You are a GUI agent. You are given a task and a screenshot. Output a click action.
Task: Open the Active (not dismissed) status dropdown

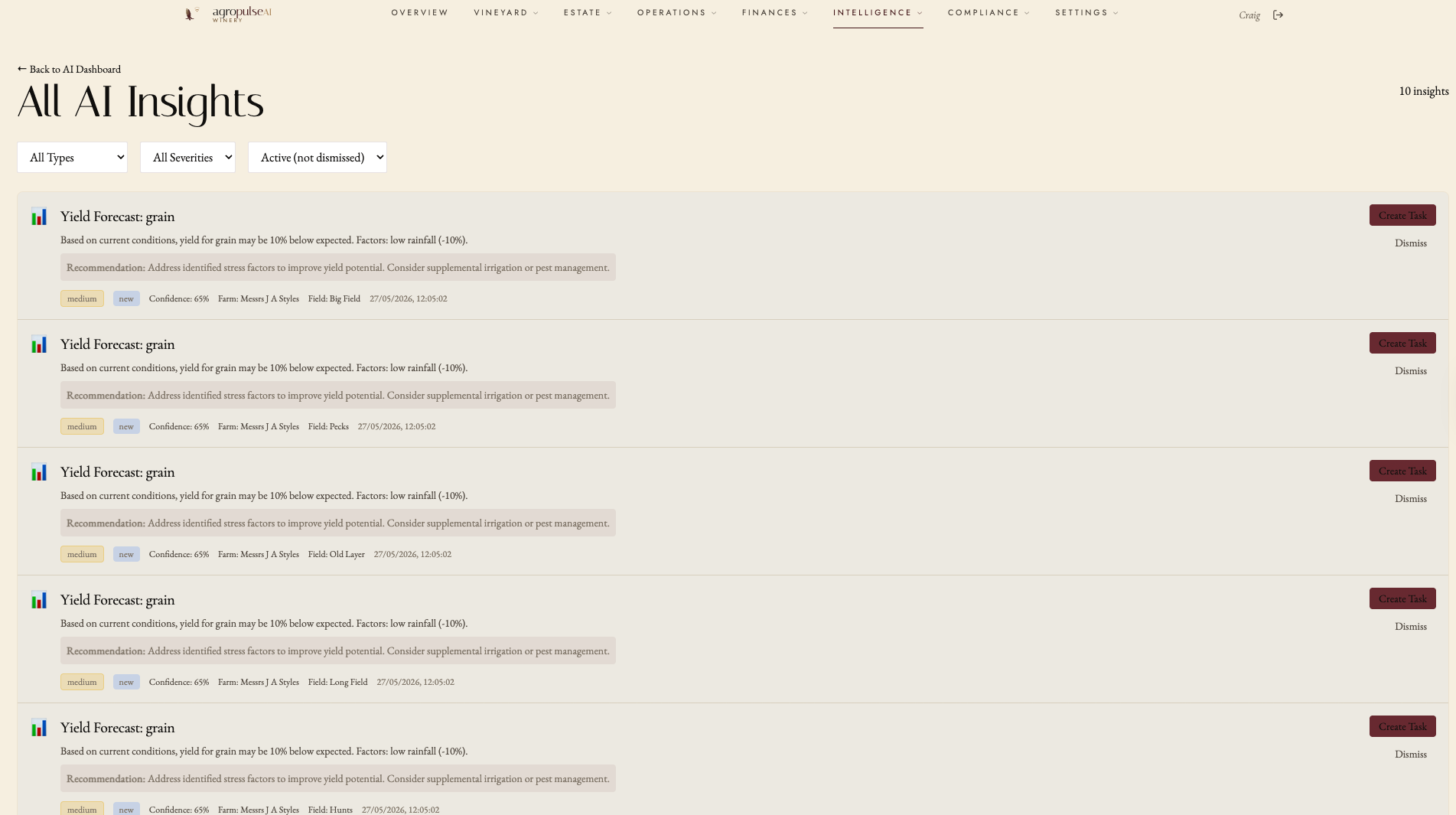point(318,158)
